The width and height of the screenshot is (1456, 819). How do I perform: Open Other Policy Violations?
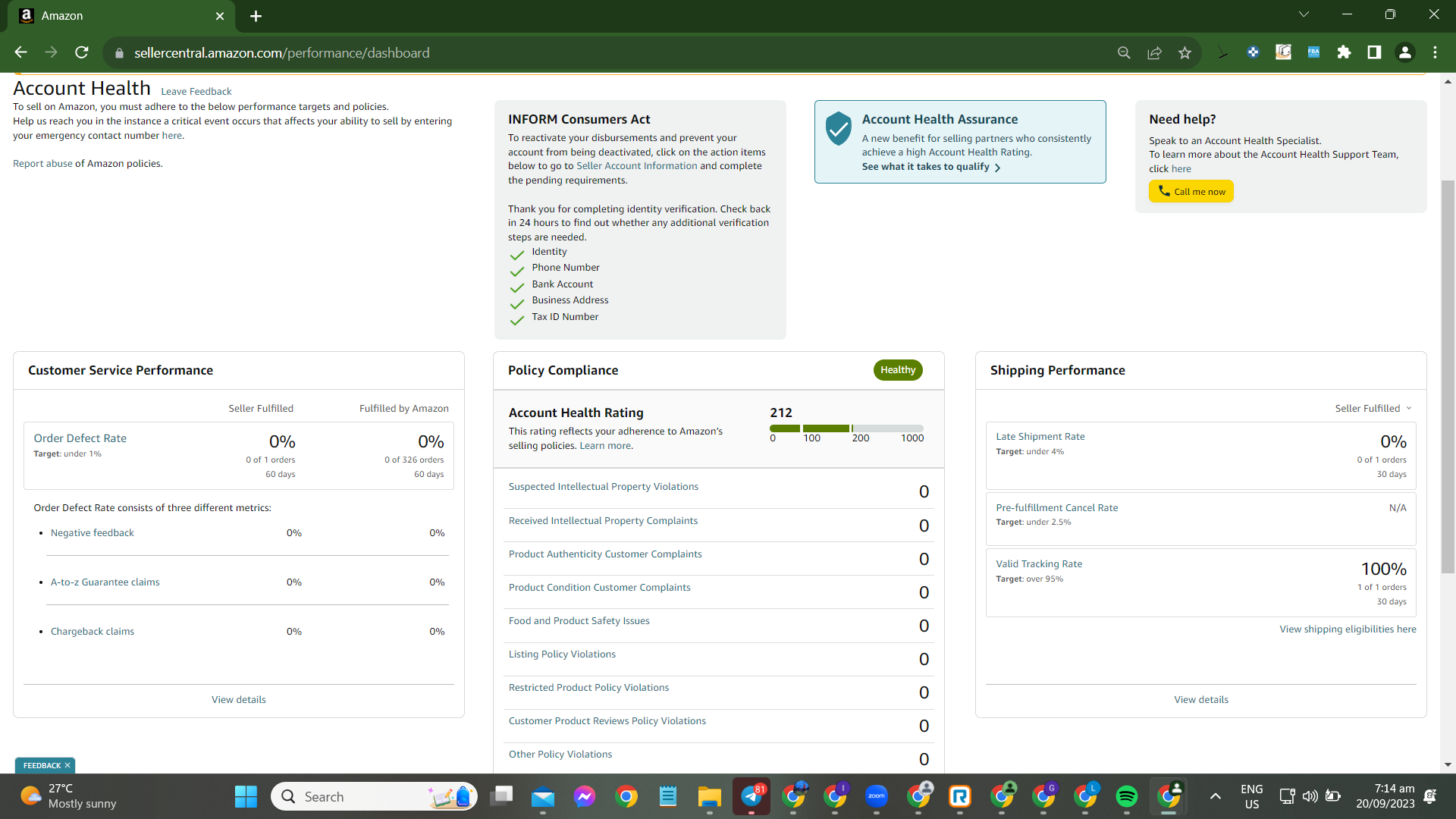pos(560,755)
